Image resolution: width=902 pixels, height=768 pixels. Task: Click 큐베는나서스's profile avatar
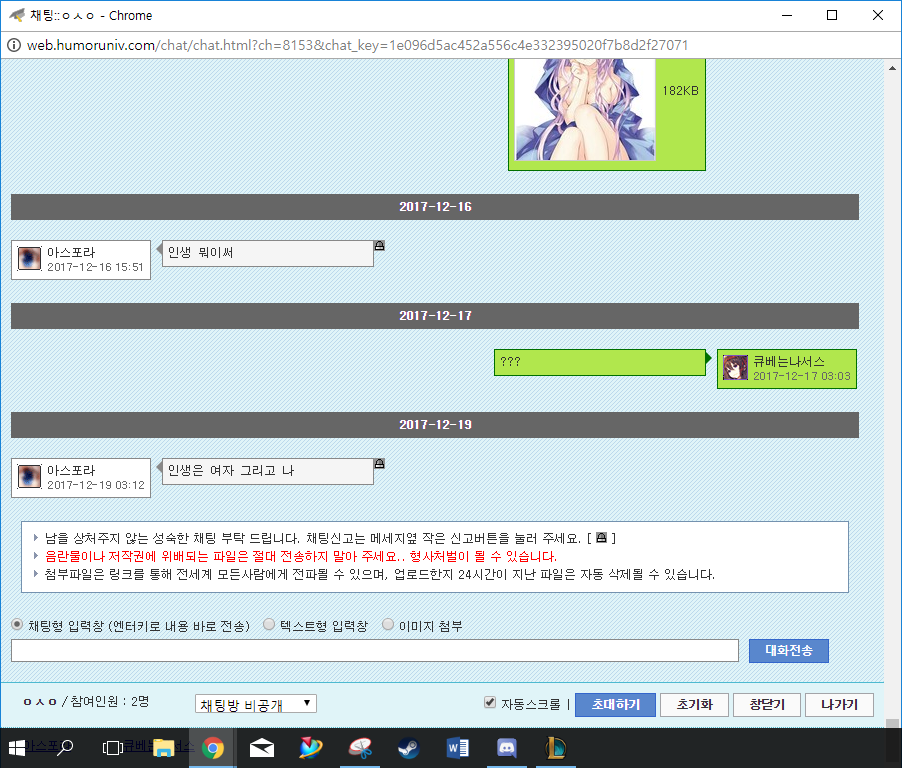735,368
